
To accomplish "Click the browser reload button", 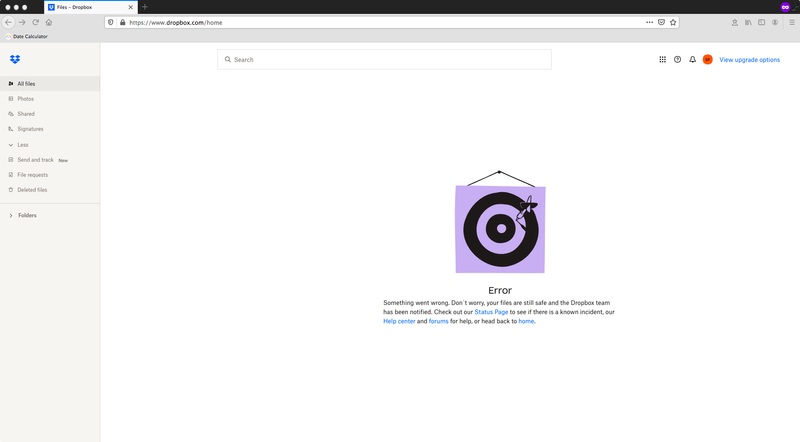I will point(35,22).
